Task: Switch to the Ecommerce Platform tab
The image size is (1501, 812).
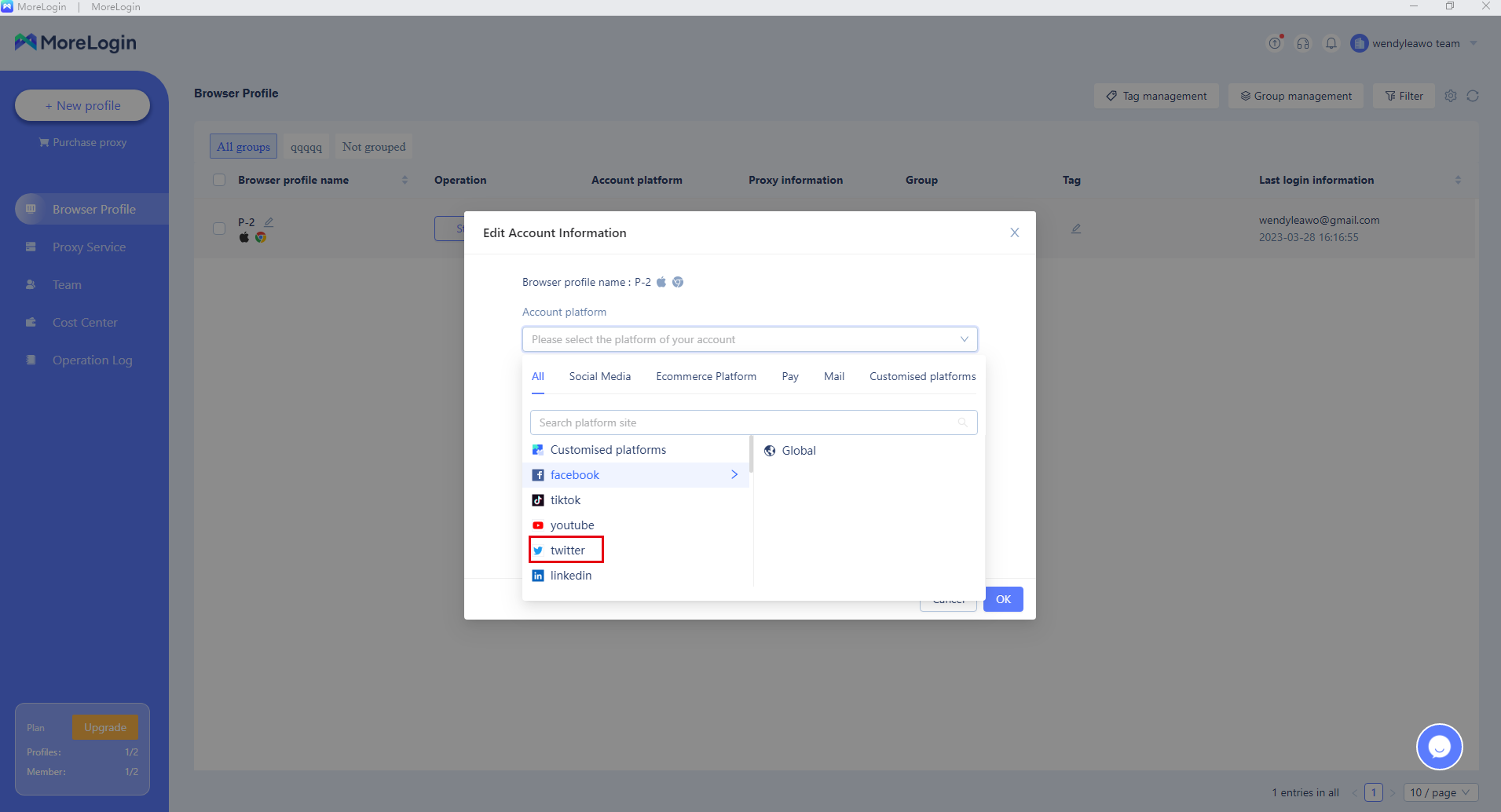Action: [706, 376]
